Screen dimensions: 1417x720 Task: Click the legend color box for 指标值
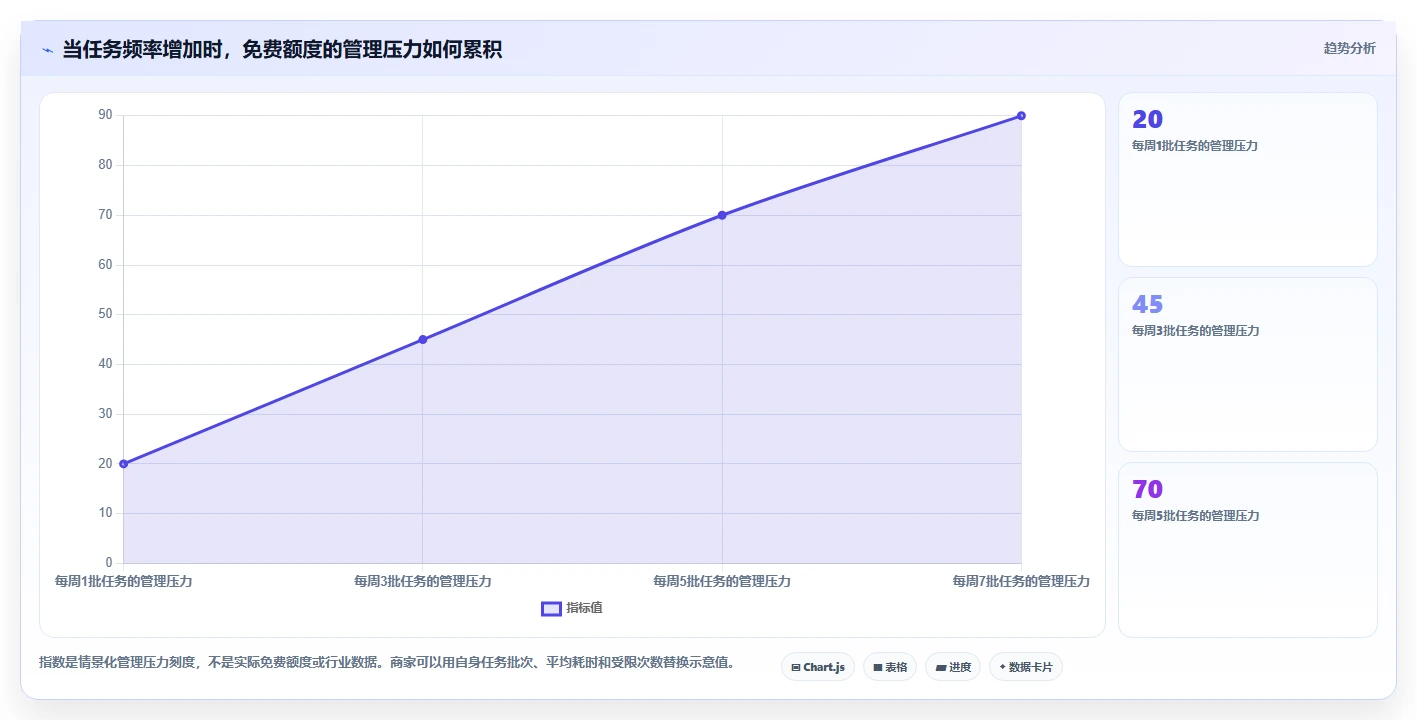[x=551, y=608]
